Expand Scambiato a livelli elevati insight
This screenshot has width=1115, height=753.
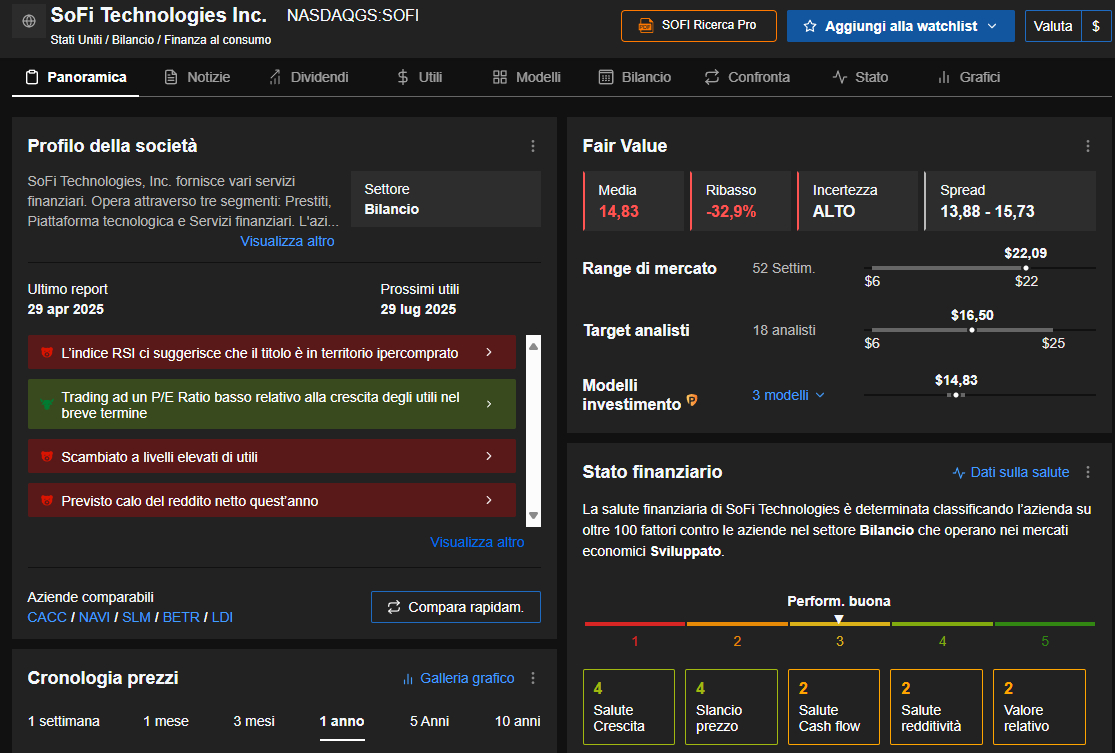pos(272,456)
